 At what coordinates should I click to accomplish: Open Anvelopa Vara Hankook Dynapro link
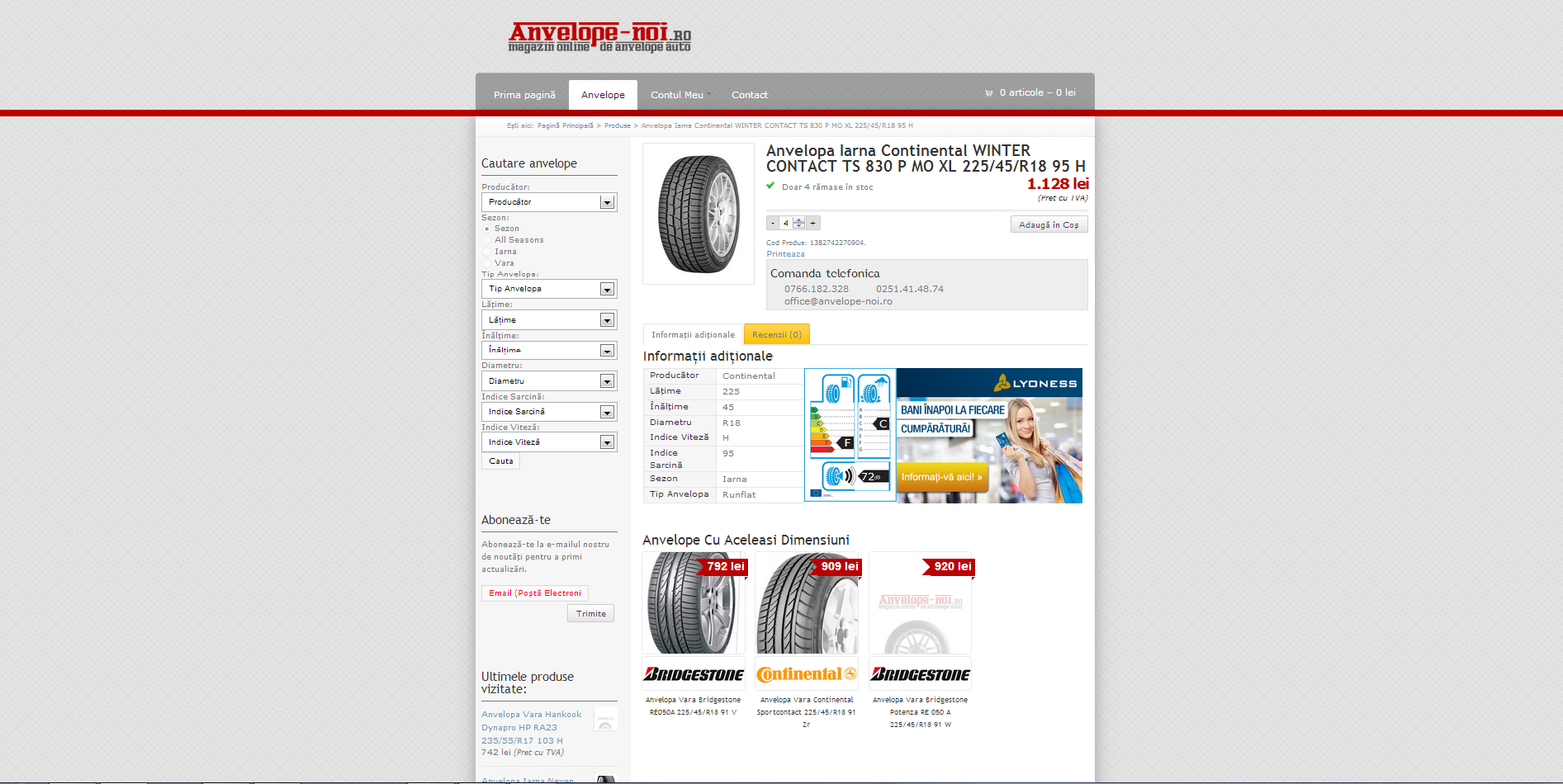532,727
